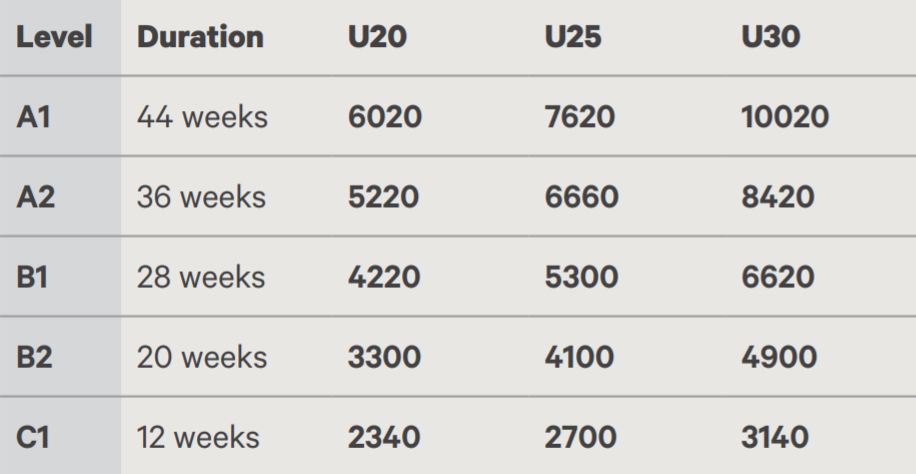Select the 12 weeks duration cell
This screenshot has width=916, height=474.
click(x=198, y=437)
